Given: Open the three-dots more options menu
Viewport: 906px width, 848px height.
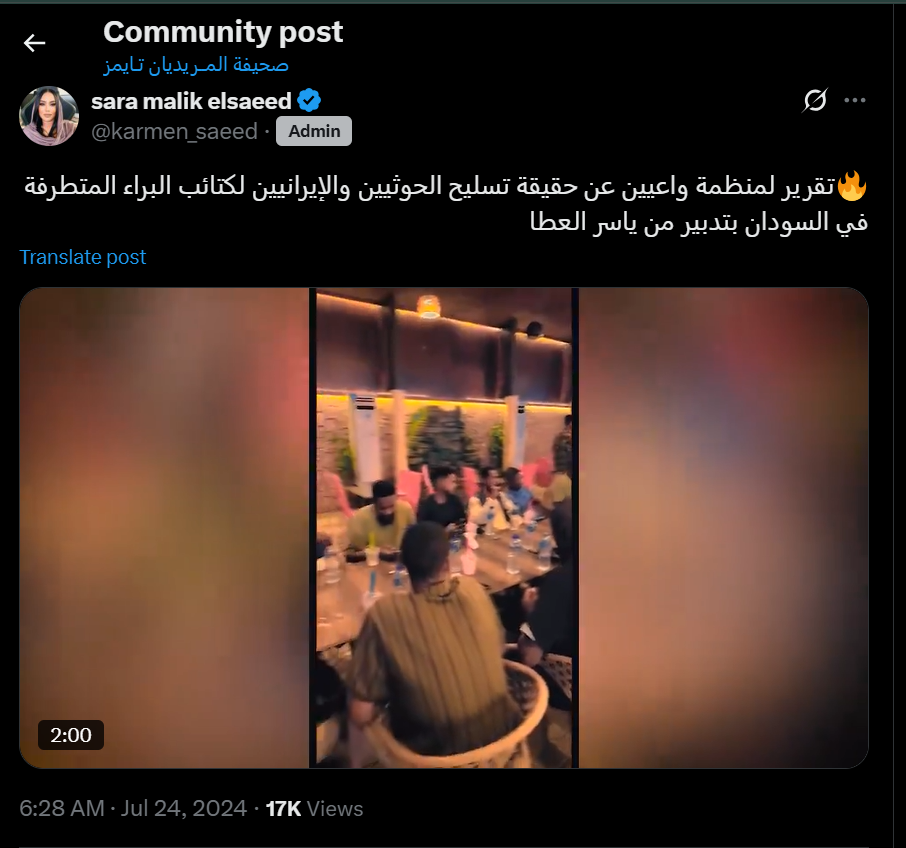Looking at the screenshot, I should tap(855, 101).
